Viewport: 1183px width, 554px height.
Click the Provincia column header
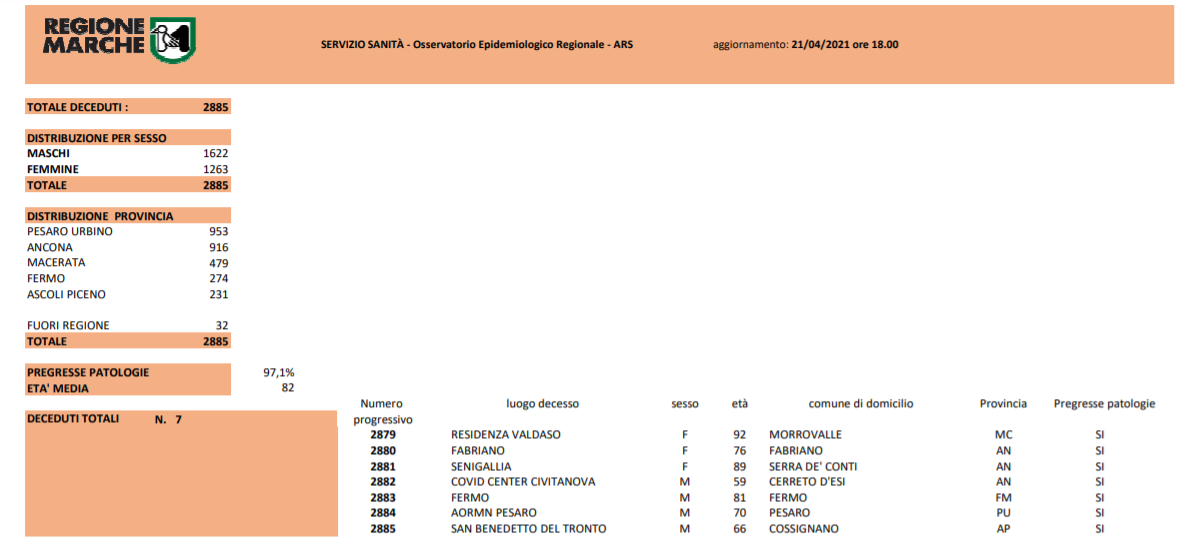1003,404
